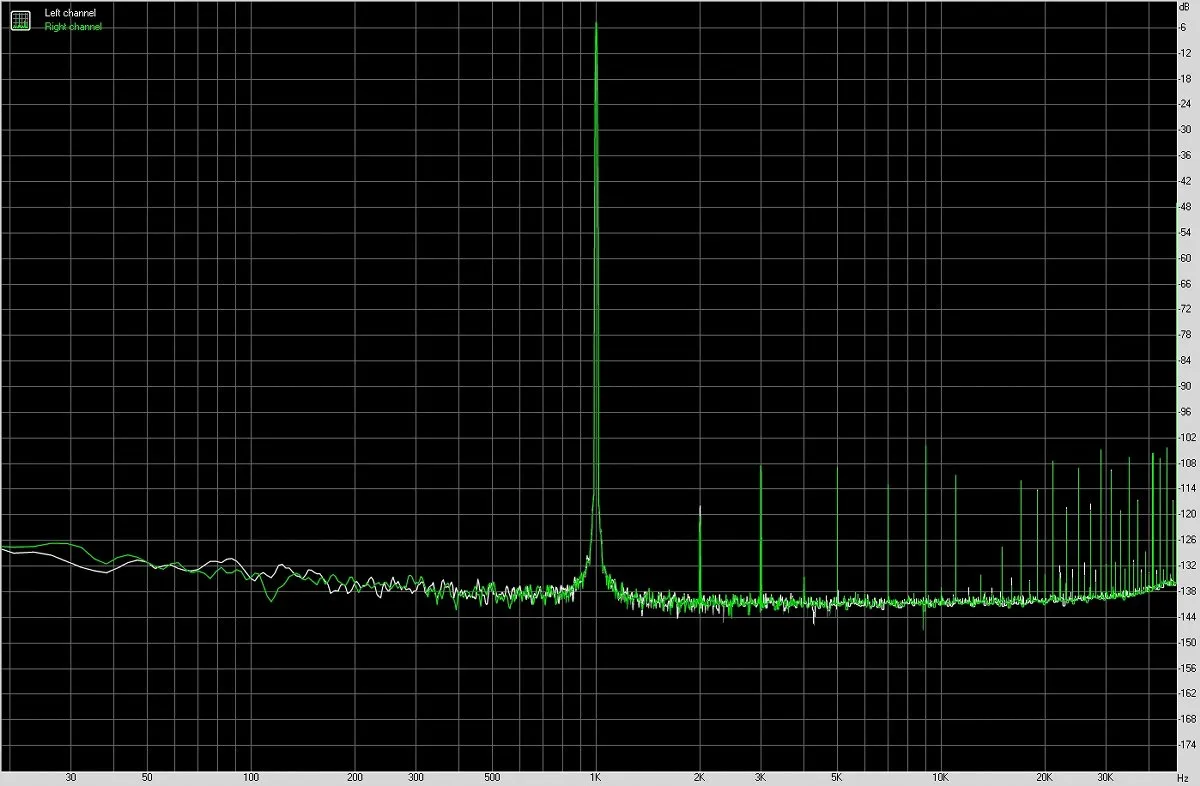Click the -108 level axis label
This screenshot has height=786, width=1200.
click(x=1188, y=463)
